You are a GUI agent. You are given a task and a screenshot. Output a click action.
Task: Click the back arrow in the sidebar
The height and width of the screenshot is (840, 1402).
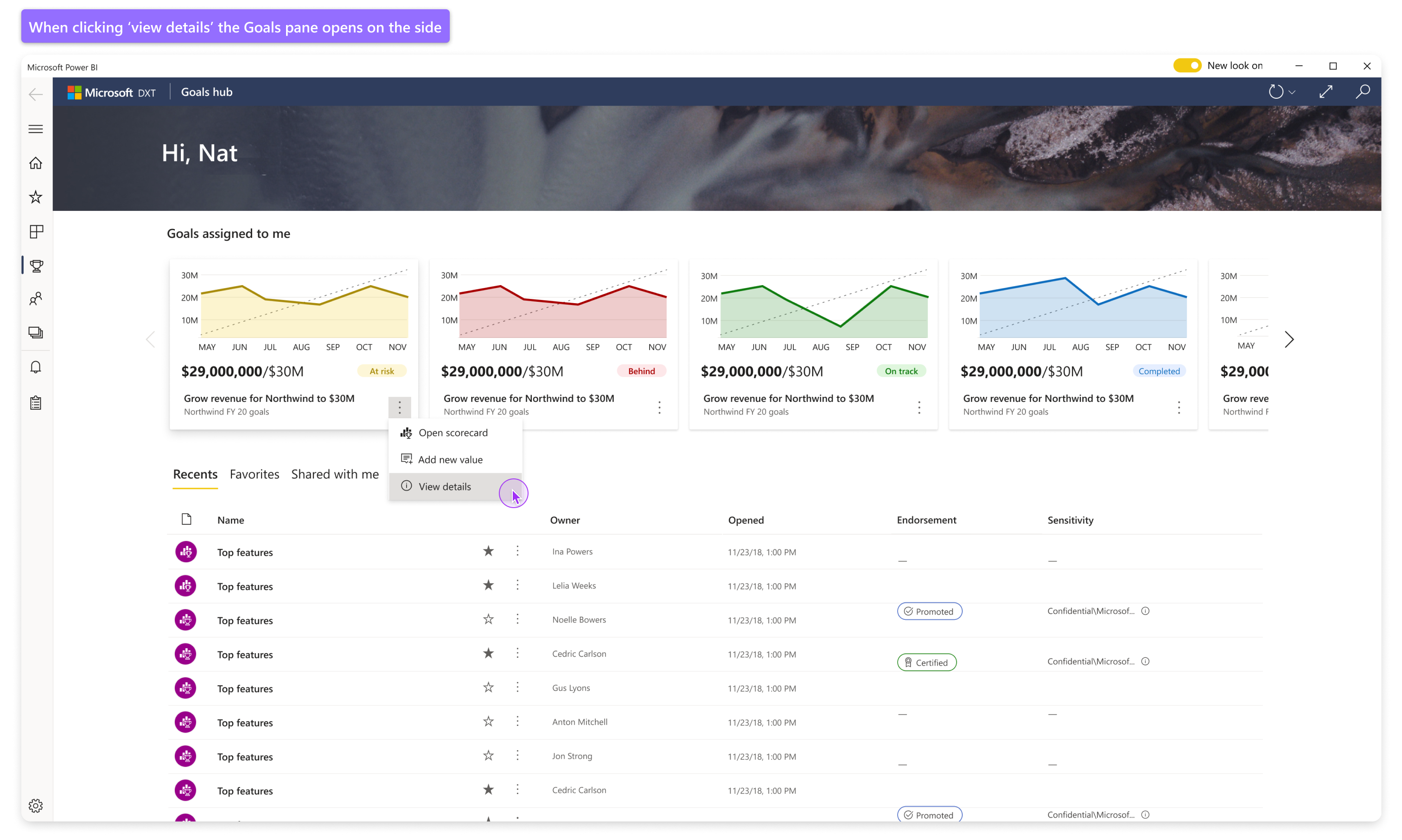click(x=36, y=94)
